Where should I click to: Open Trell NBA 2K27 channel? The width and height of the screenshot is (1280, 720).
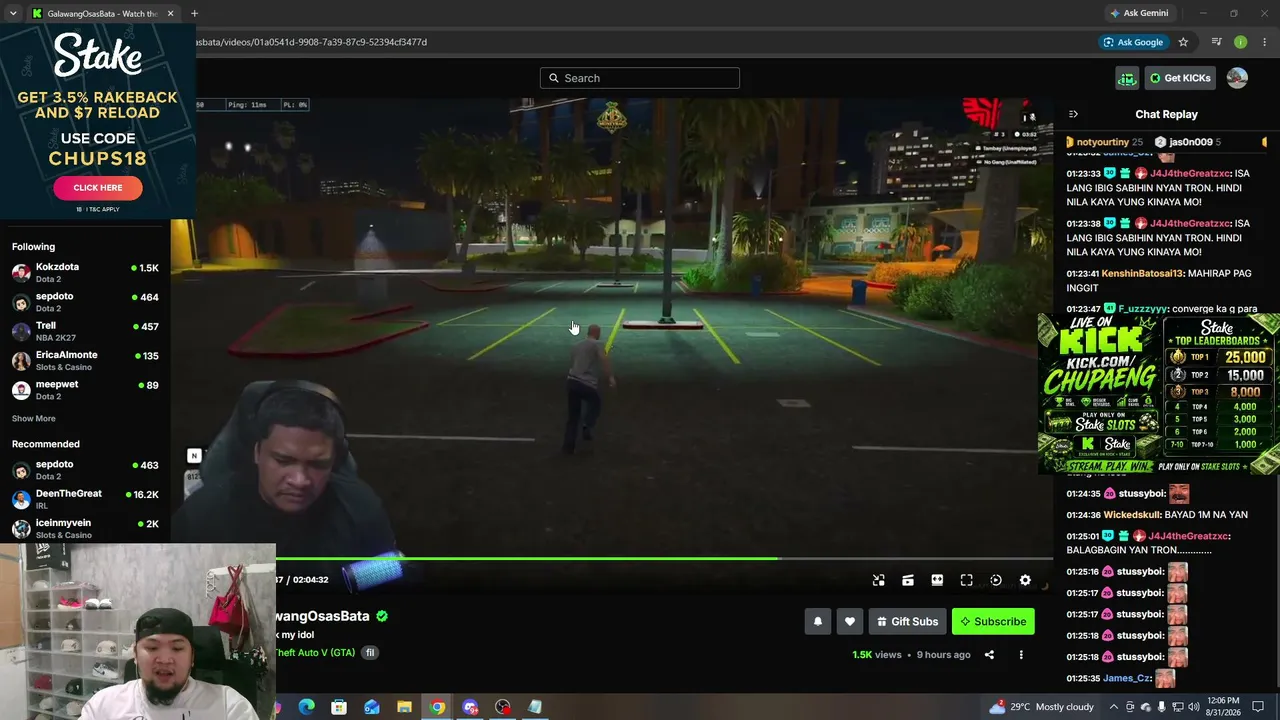(x=85, y=331)
